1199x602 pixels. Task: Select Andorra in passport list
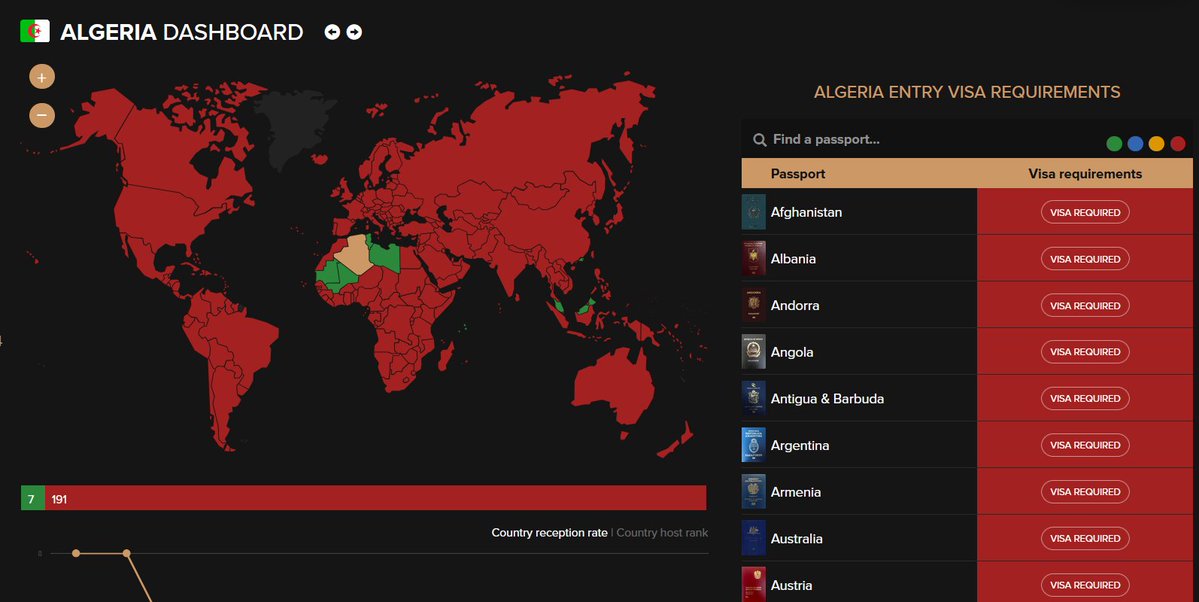coord(794,306)
